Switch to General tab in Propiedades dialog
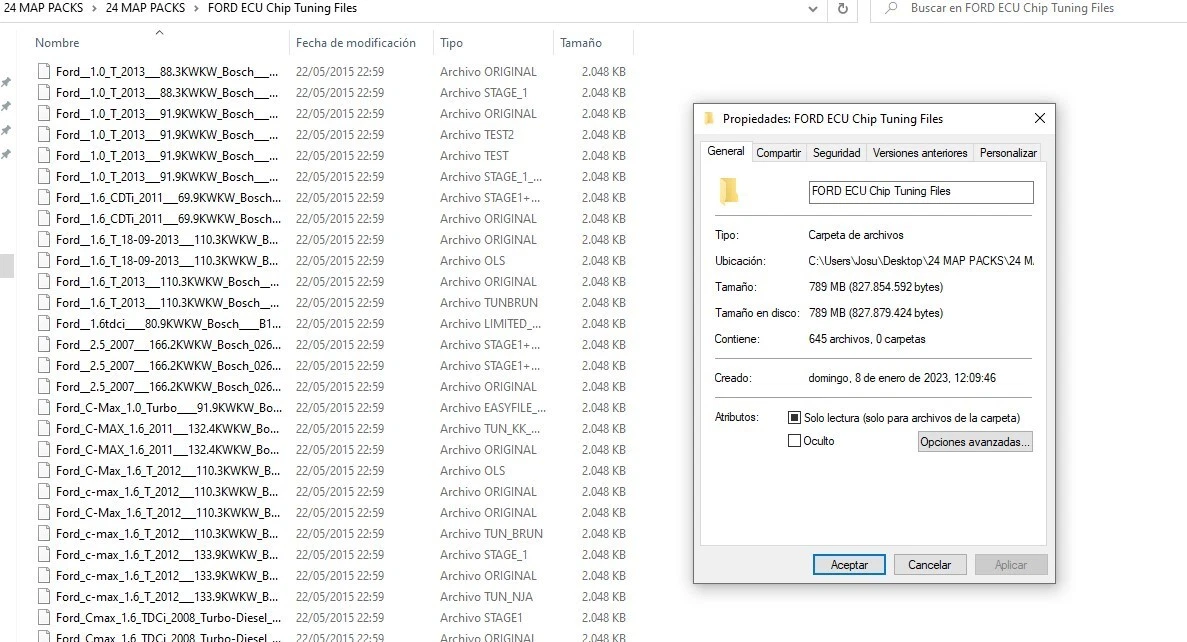The width and height of the screenshot is (1187, 642). [x=725, y=151]
